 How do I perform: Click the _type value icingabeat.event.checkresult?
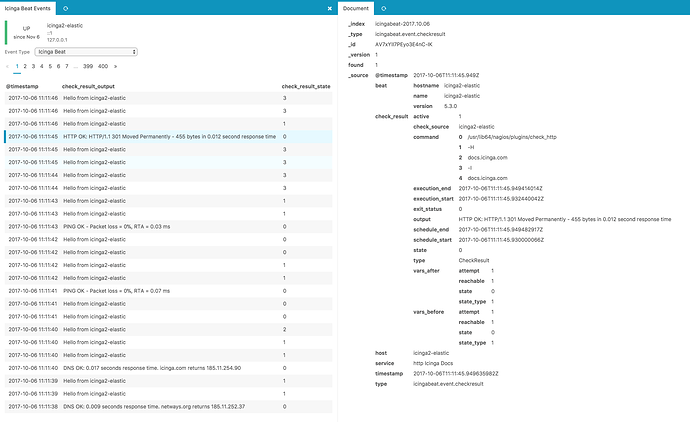(410, 34)
